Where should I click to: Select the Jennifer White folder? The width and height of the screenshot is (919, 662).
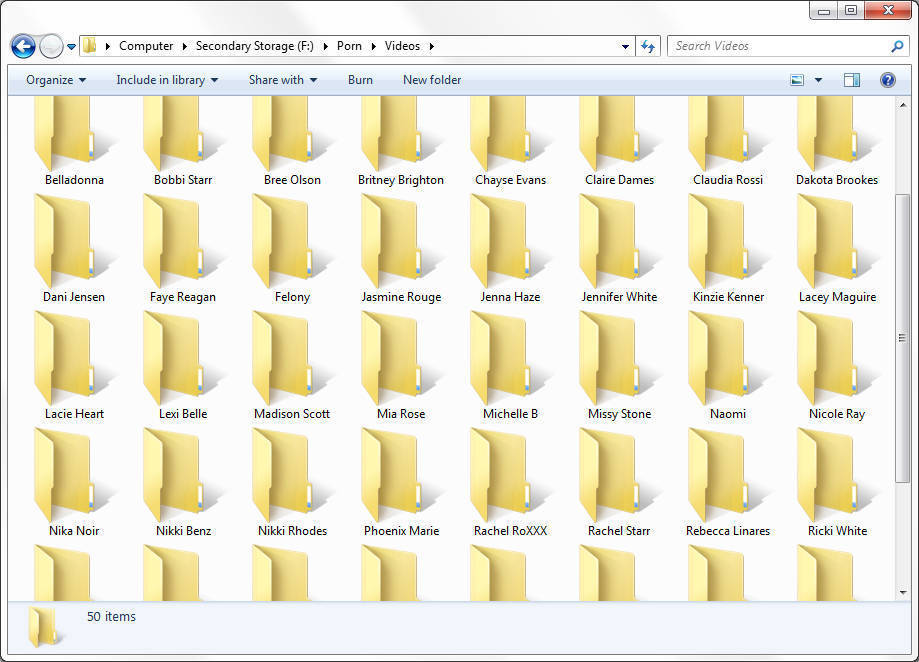[x=619, y=249]
